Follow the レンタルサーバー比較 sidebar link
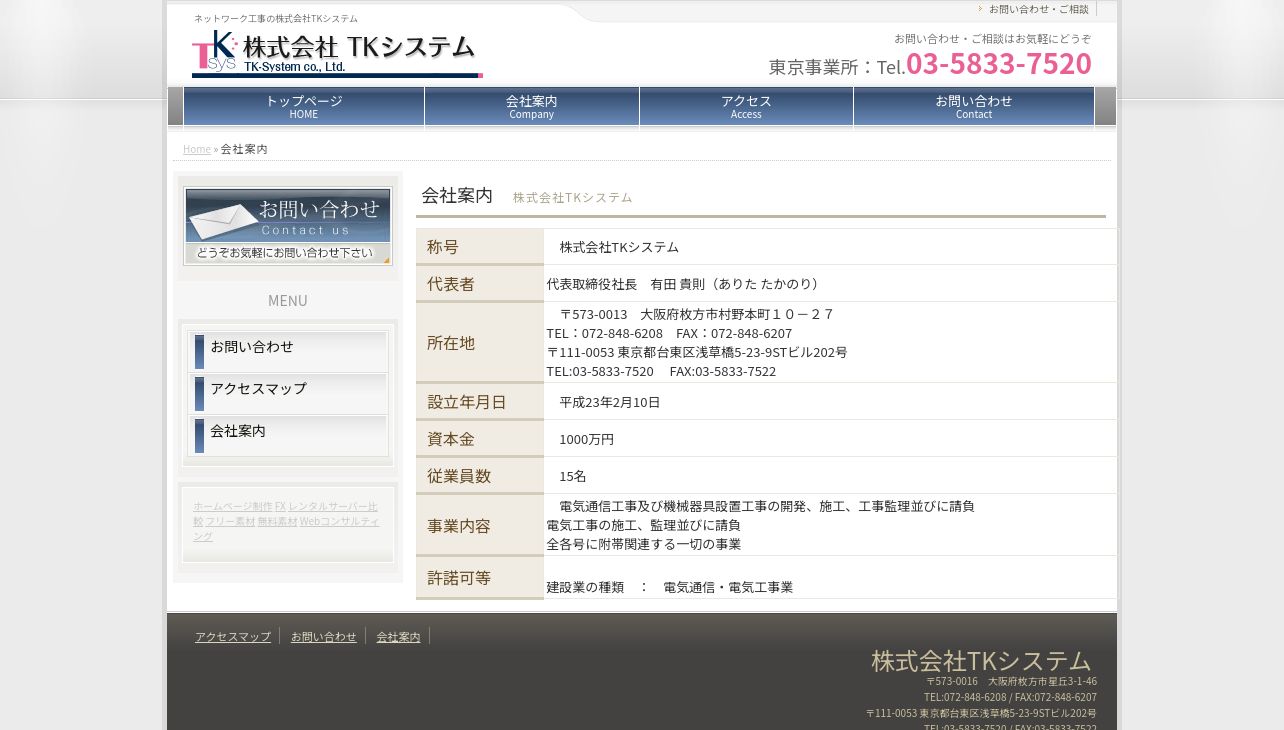Screen dimensions: 1284x730 click(333, 506)
